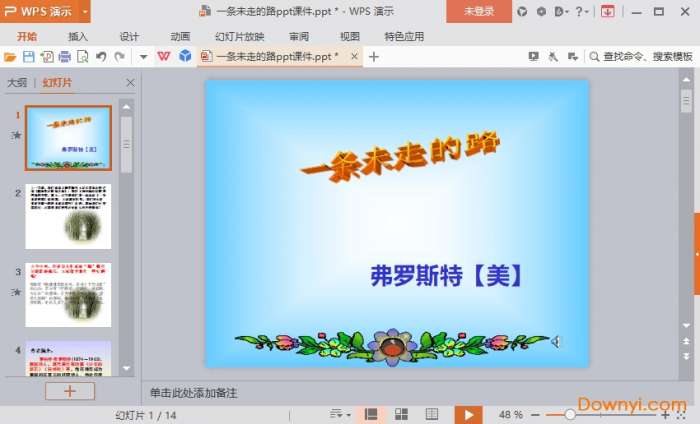Click the slideshow monitor icon near the search box
Screen dimensions: 700x424
pyautogui.click(x=533, y=56)
